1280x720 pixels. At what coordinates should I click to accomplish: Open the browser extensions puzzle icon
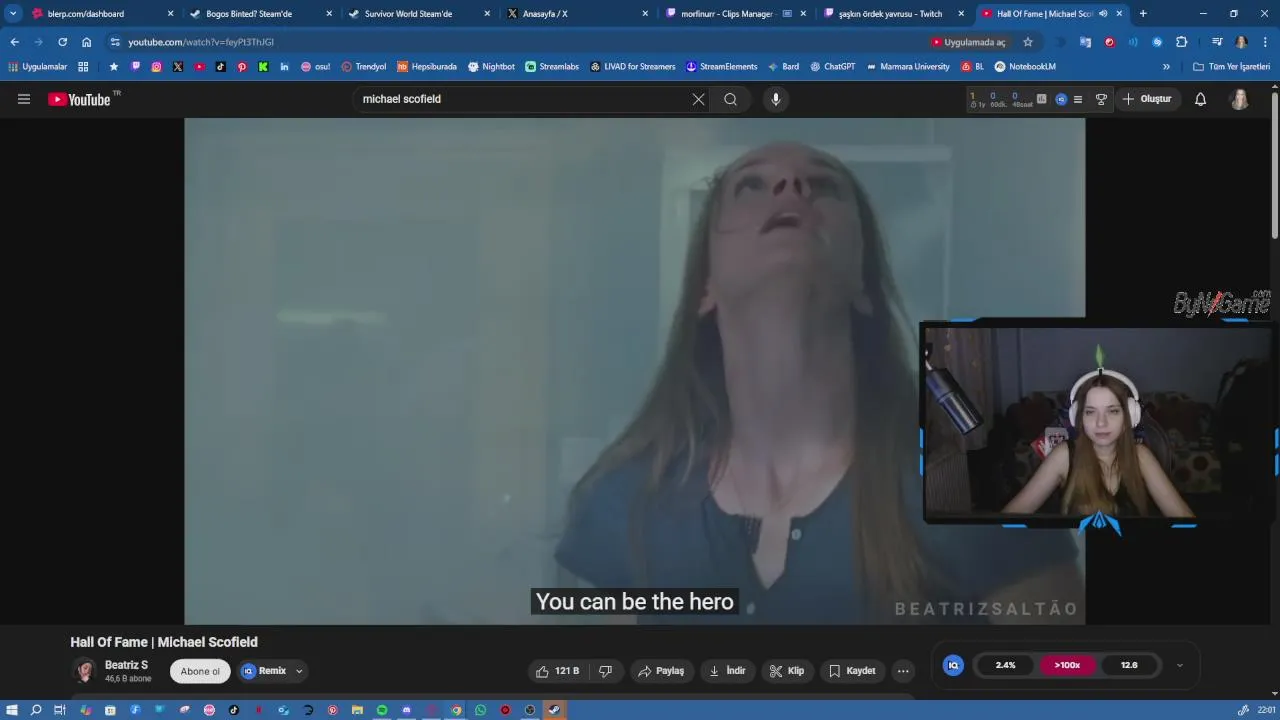[1181, 42]
